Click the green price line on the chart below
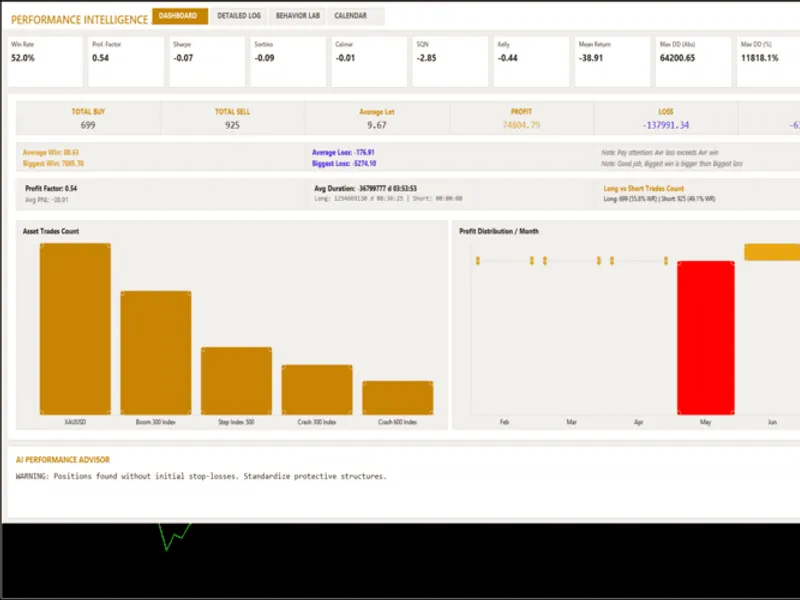This screenshot has height=600, width=800. pos(175,536)
